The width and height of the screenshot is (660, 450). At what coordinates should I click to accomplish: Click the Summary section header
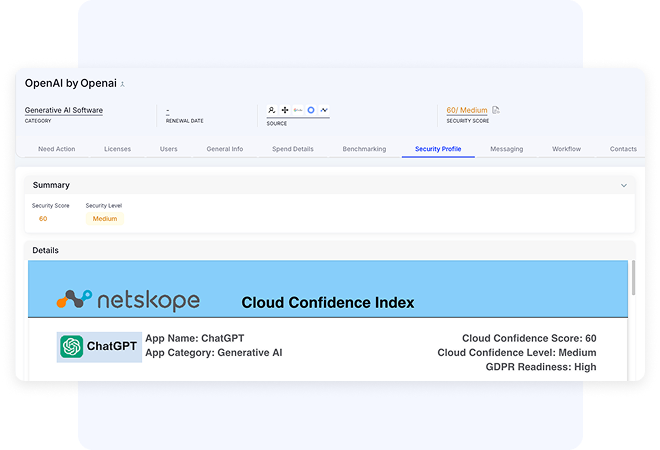(x=330, y=185)
